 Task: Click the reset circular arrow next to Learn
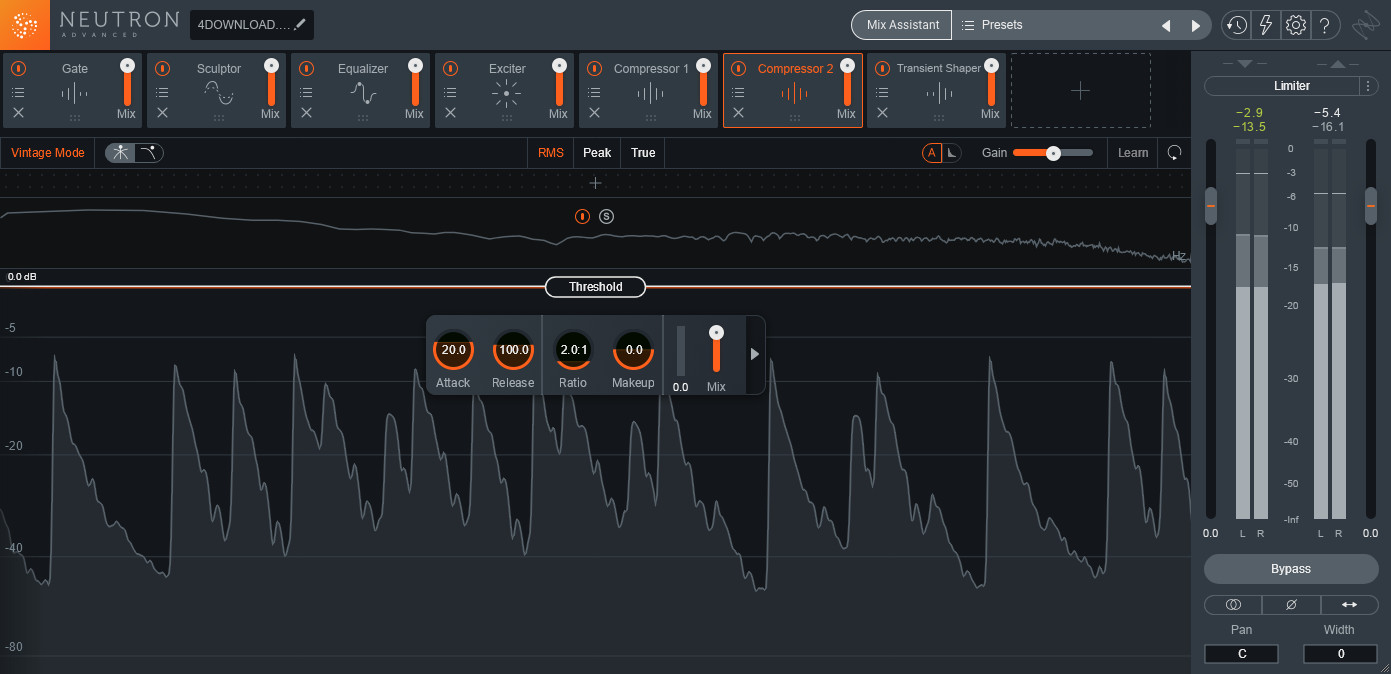(x=1174, y=153)
